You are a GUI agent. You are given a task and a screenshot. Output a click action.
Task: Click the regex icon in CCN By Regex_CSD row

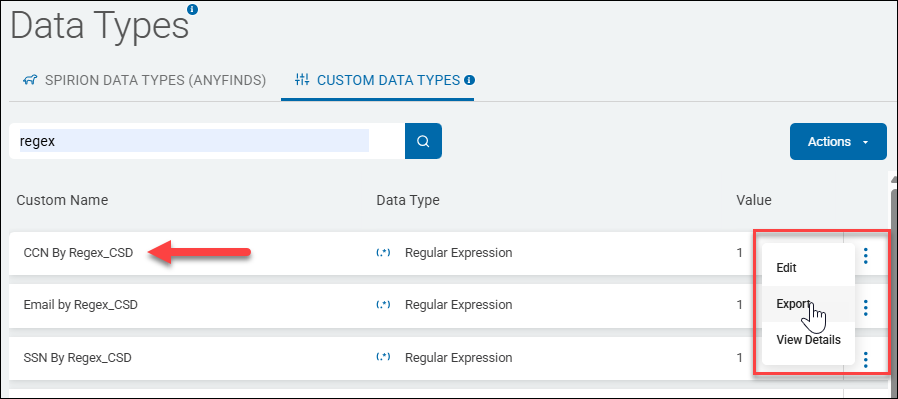coord(383,252)
